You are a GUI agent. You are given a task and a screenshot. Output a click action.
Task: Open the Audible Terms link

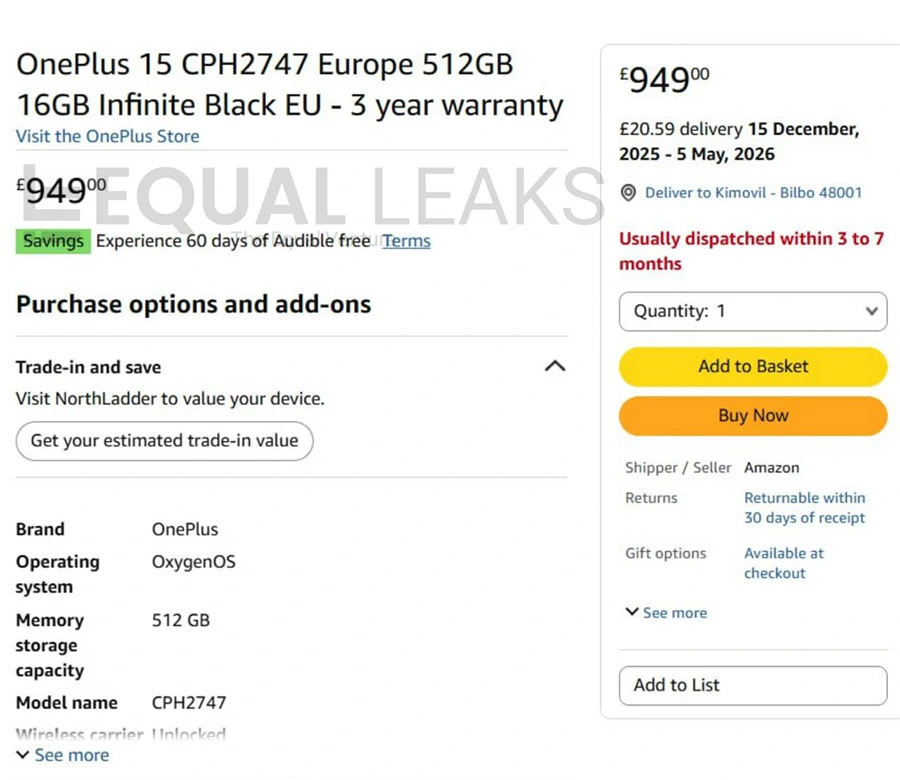pos(405,240)
